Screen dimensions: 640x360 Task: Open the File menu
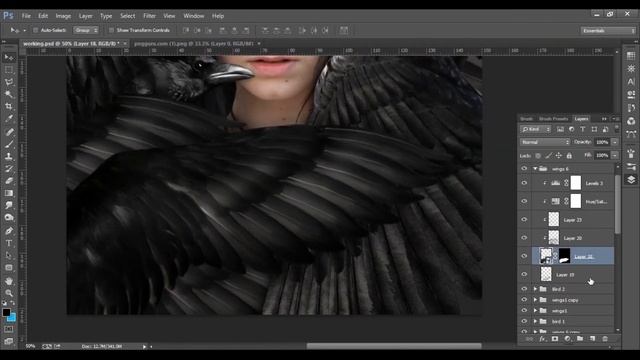pyautogui.click(x=26, y=16)
